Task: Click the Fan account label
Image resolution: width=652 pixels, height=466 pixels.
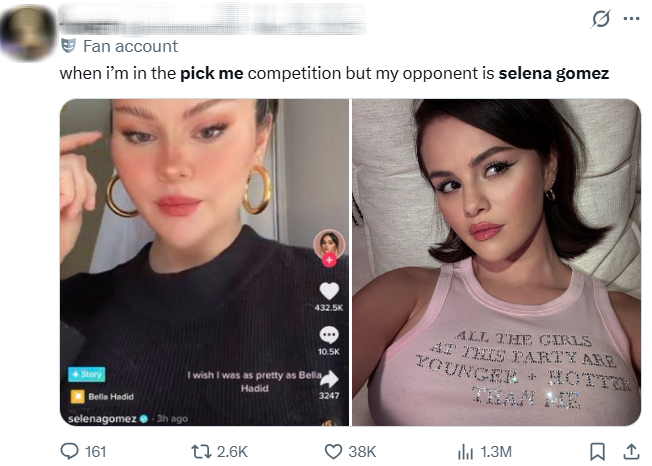Action: (129, 46)
